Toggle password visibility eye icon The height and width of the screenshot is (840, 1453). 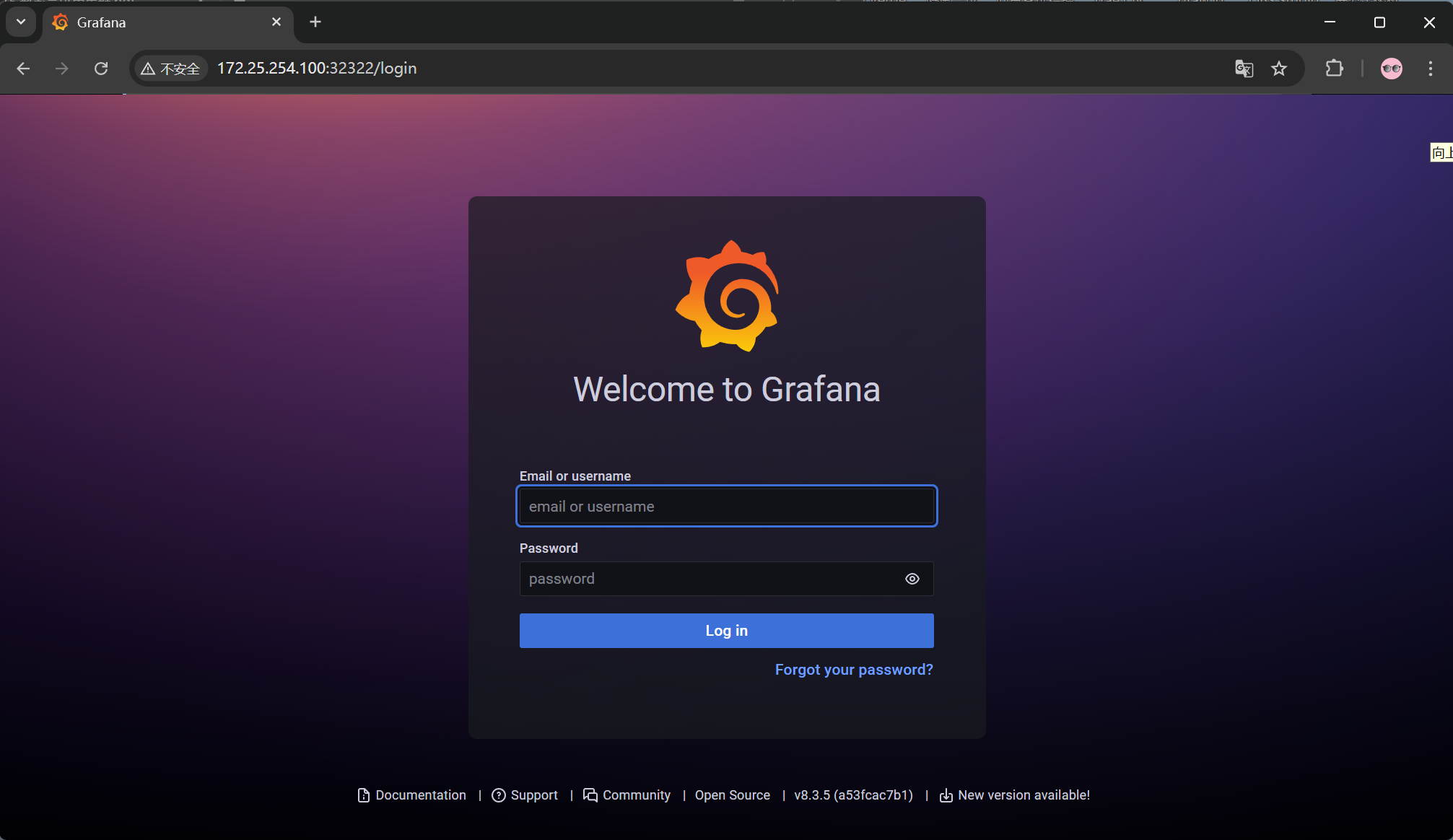pyautogui.click(x=912, y=579)
